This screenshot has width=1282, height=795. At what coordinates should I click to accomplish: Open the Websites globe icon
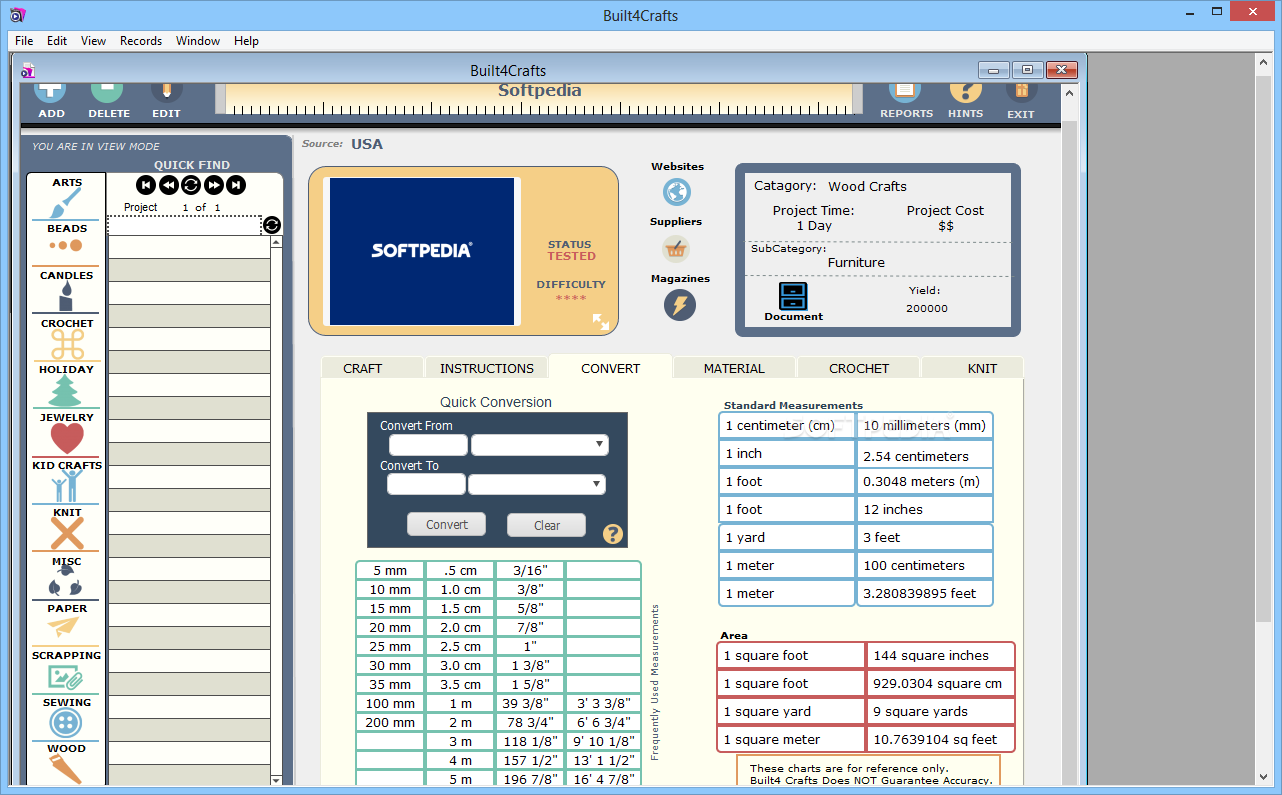[677, 192]
